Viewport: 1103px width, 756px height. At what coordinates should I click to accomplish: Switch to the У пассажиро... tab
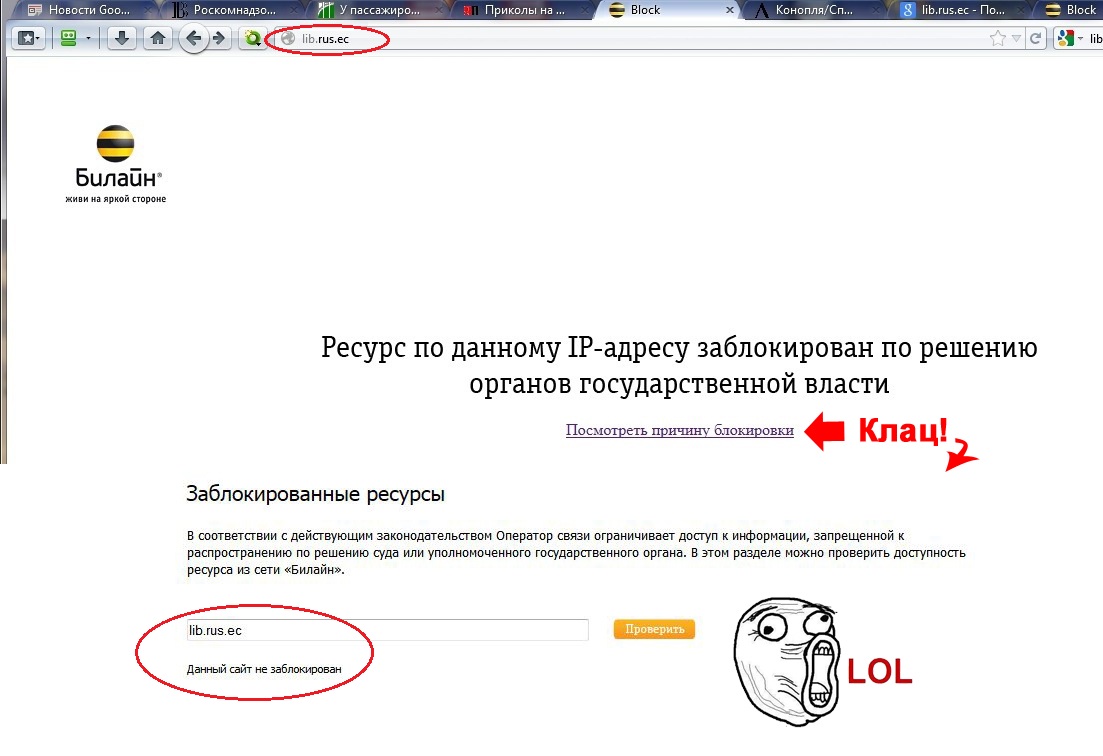click(x=378, y=10)
